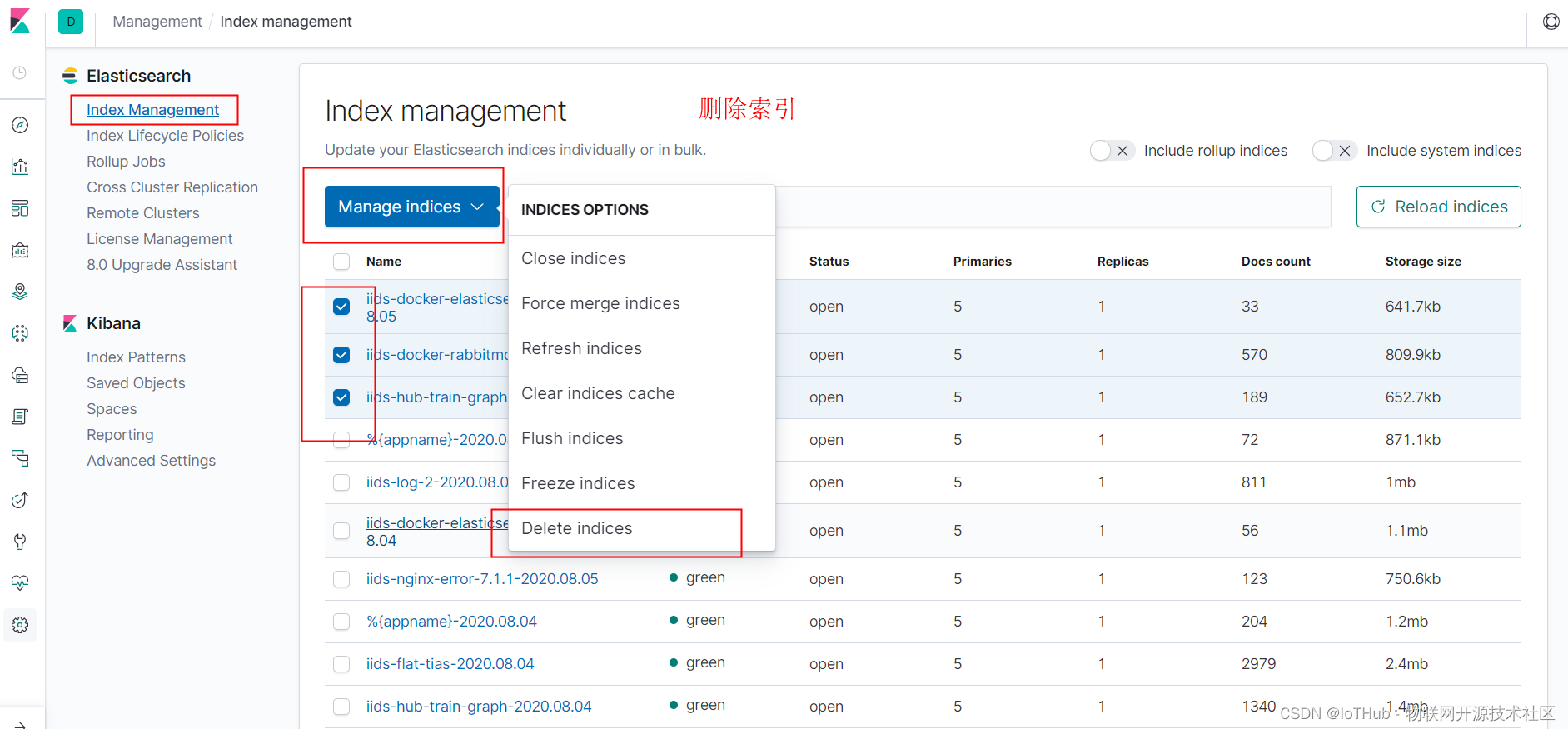Open Visualize from the side navigation
Image resolution: width=1568 pixels, height=729 pixels.
coord(20,167)
